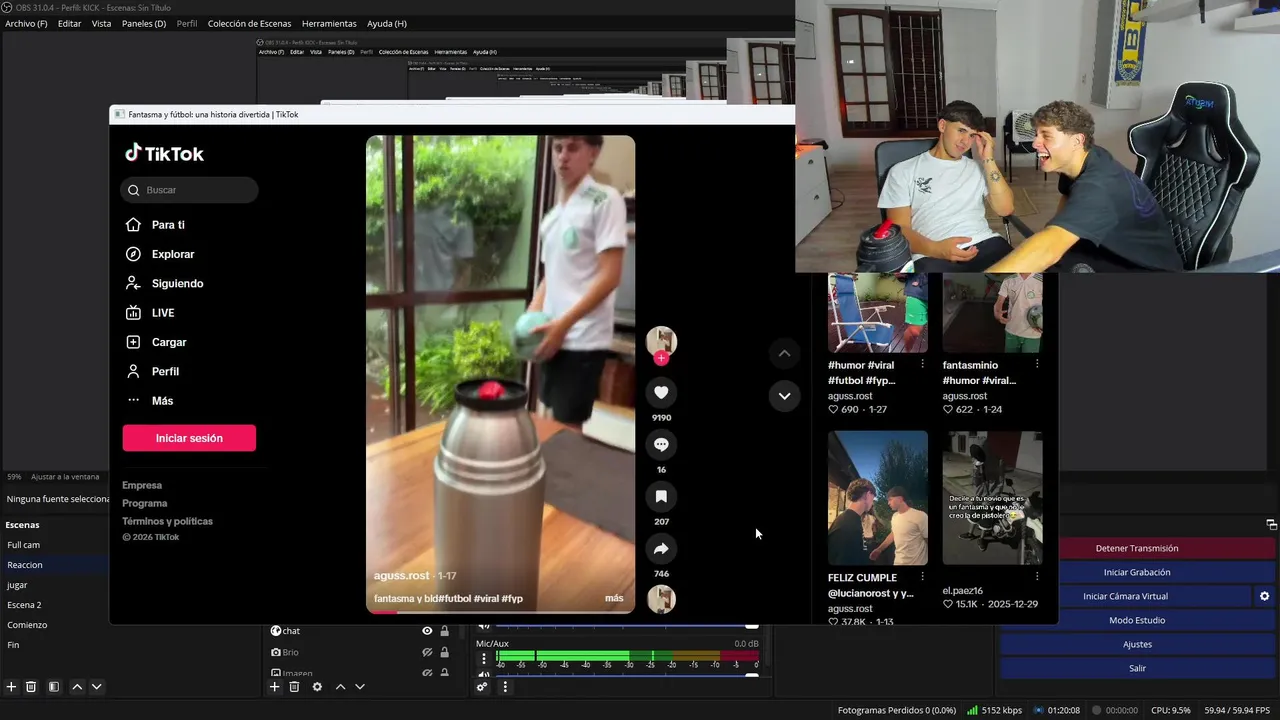The height and width of the screenshot is (720, 1280).
Task: Open el.paez16 video thumbnail
Action: pos(992,498)
